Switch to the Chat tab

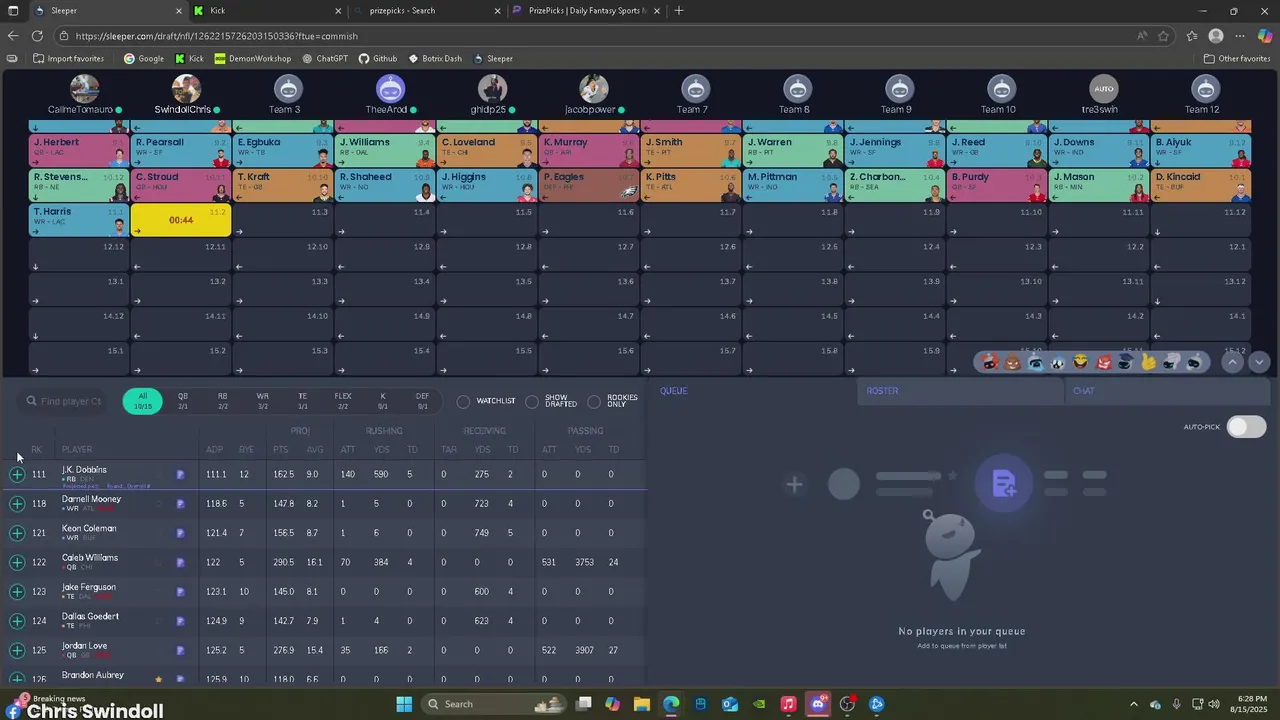1166,391
